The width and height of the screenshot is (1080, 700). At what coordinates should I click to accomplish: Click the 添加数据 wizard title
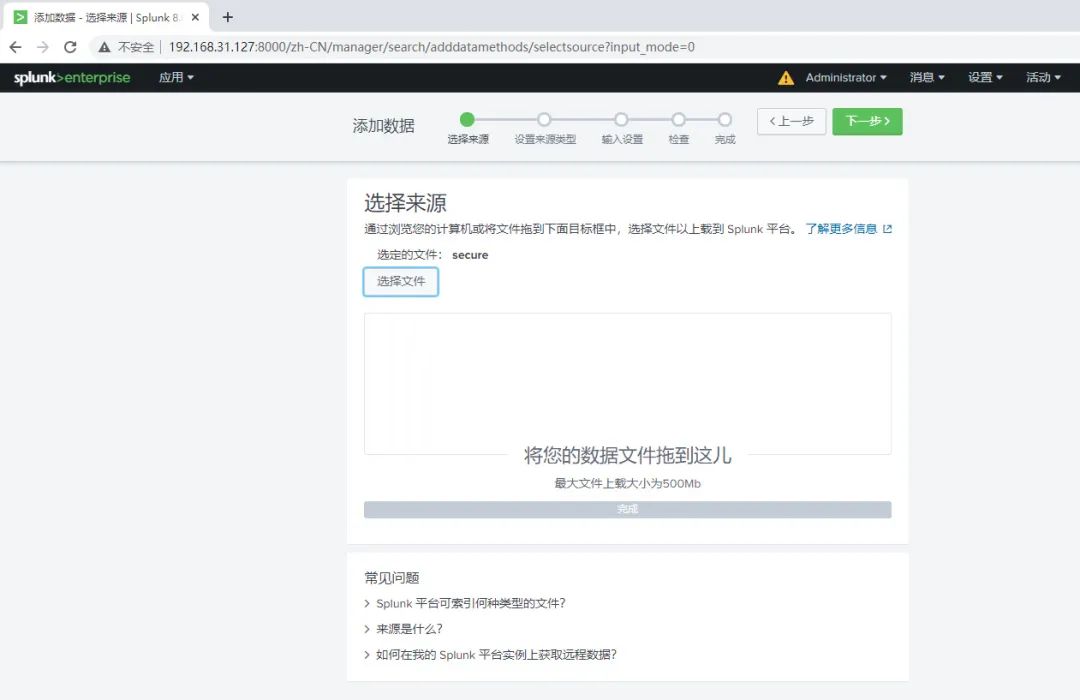click(384, 126)
